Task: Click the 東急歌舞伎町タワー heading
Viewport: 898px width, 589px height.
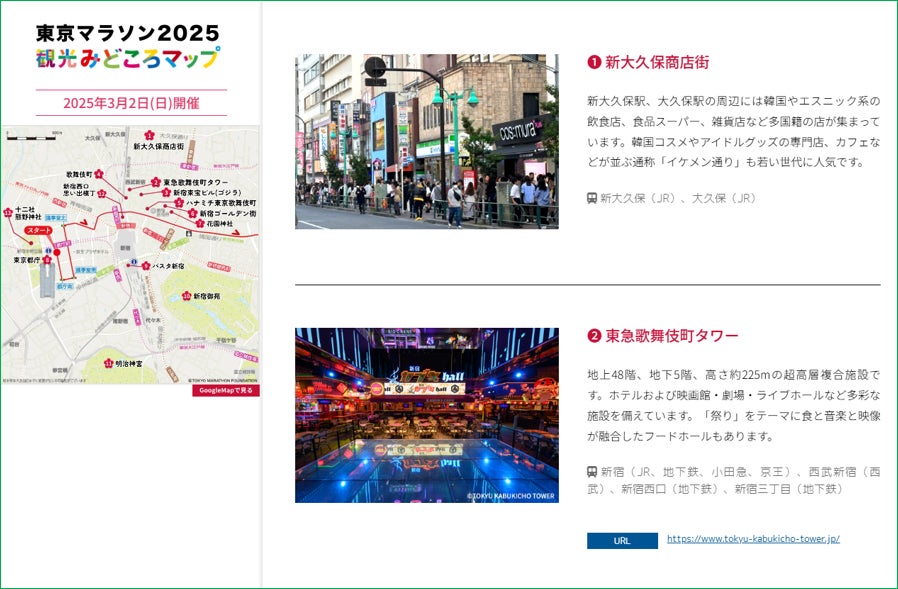Action: coord(672,336)
